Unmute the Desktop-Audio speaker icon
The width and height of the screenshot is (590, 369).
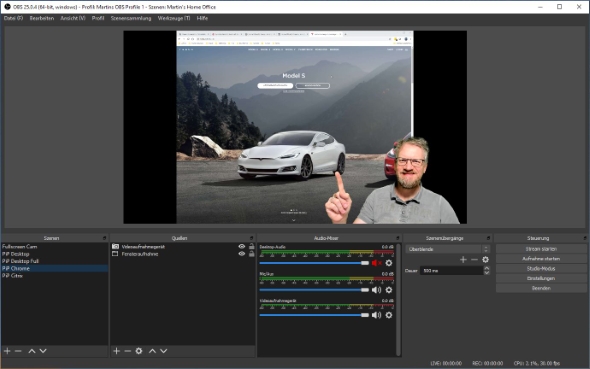(376, 263)
